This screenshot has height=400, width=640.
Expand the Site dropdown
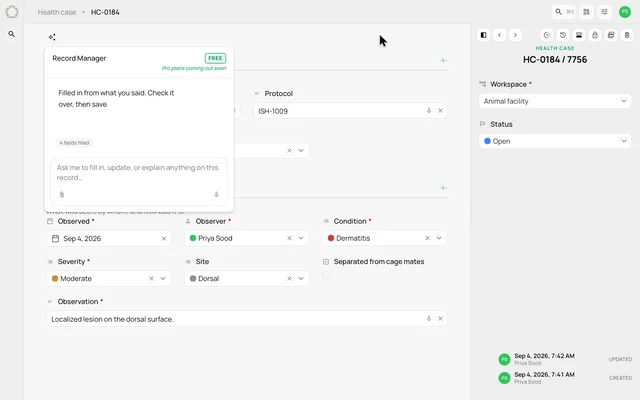301,278
